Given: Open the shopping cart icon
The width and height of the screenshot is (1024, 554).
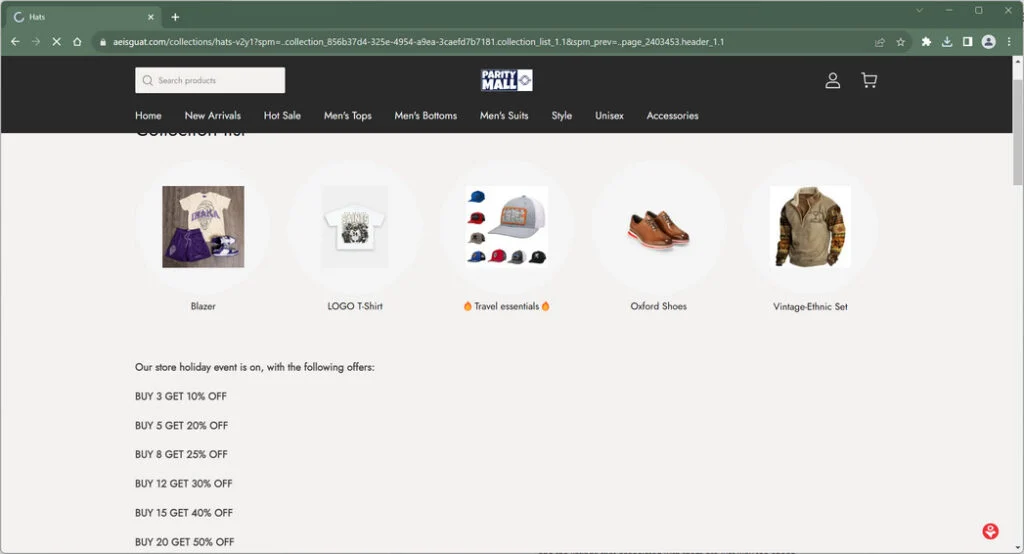Looking at the screenshot, I should (x=869, y=80).
